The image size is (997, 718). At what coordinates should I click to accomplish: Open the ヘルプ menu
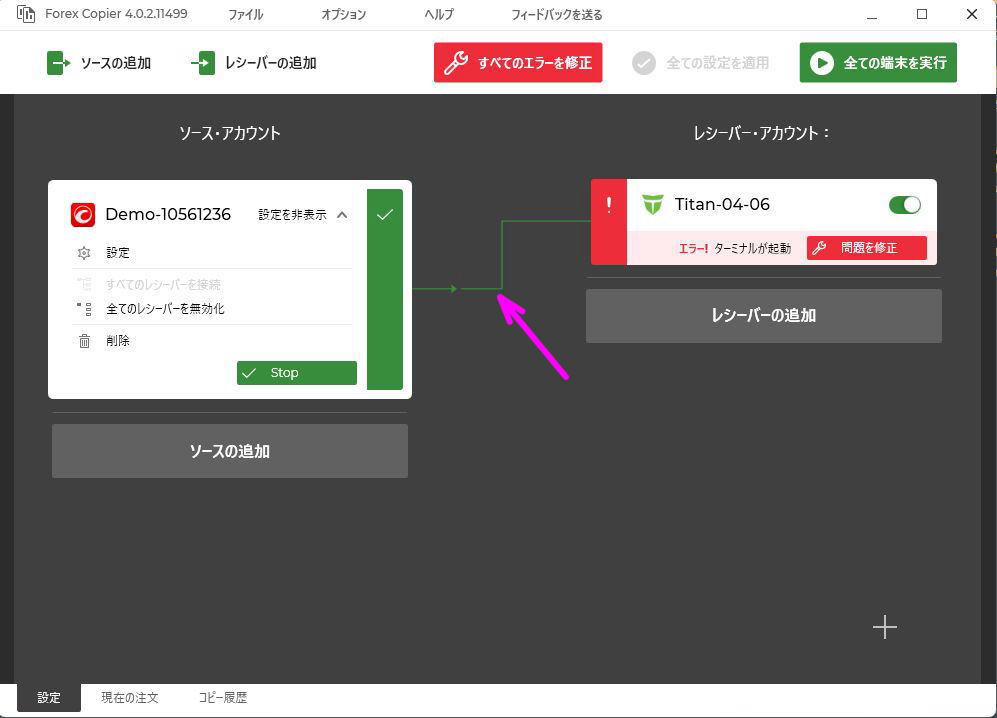439,14
